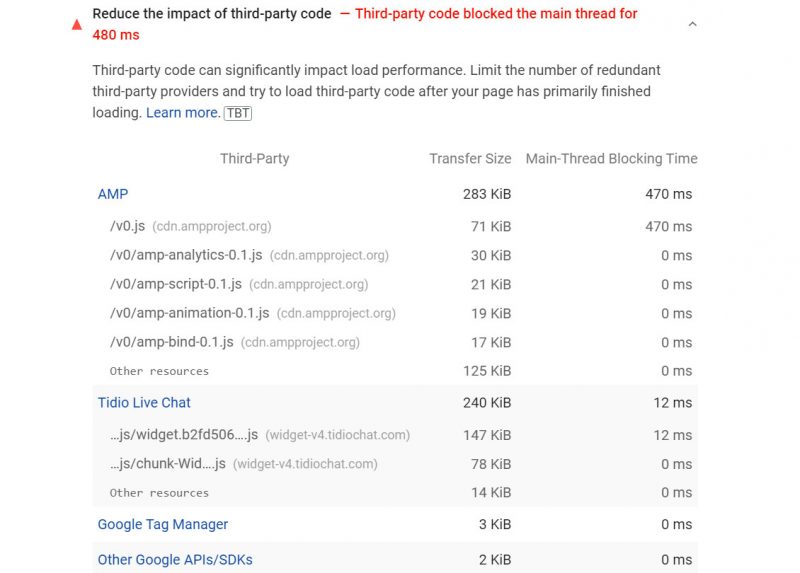Open the Learn more link
The width and height of the screenshot is (800, 573).
[x=182, y=113]
